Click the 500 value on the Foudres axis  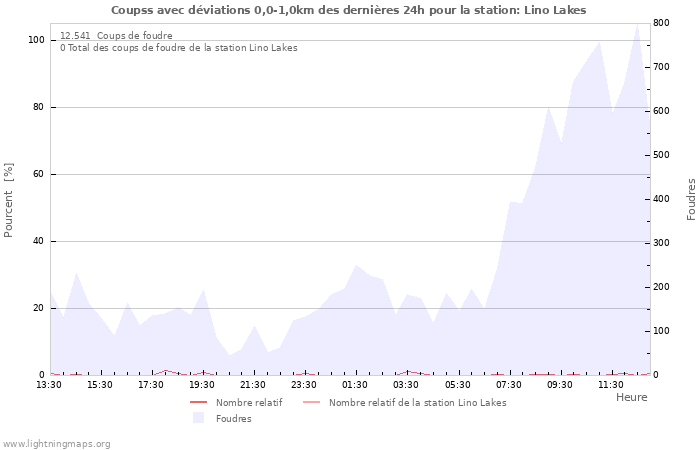[661, 155]
